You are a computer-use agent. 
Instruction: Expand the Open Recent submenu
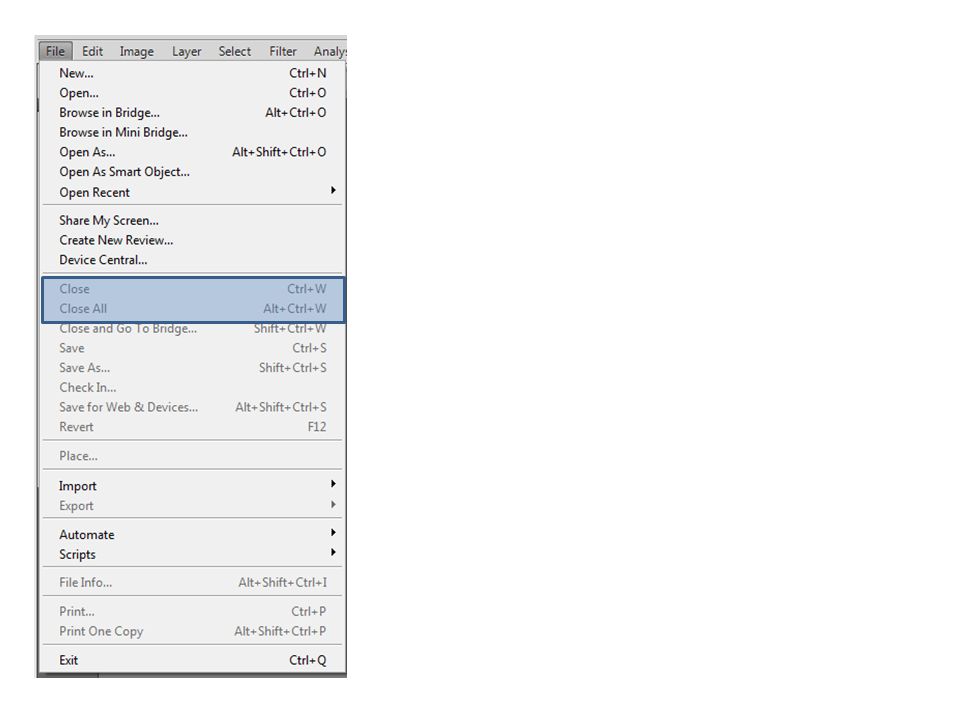[193, 192]
